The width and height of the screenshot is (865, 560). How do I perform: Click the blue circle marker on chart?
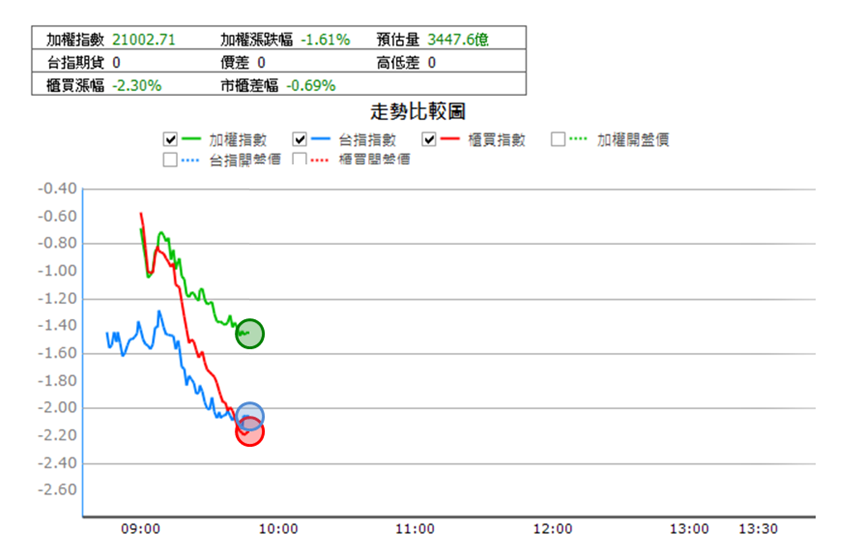click(250, 416)
